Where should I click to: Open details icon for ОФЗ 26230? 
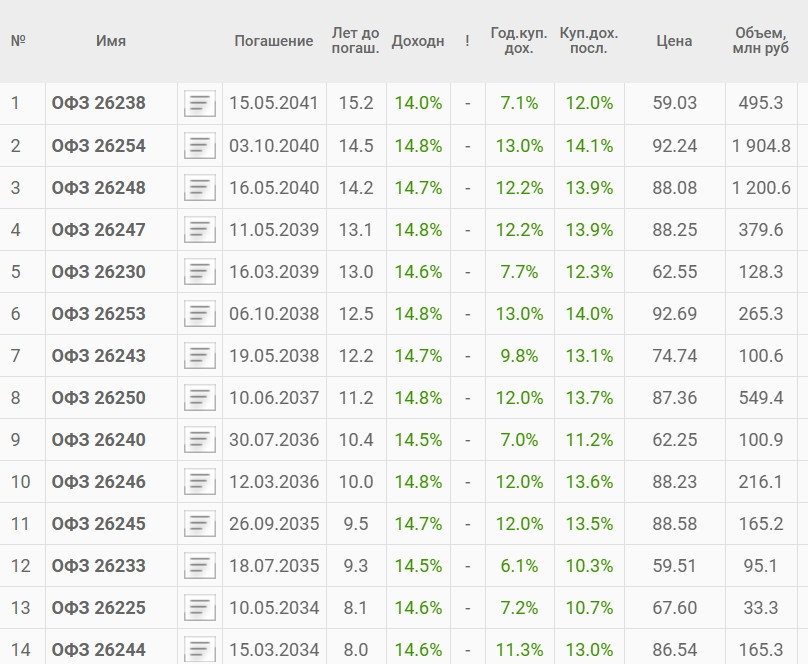coord(199,271)
